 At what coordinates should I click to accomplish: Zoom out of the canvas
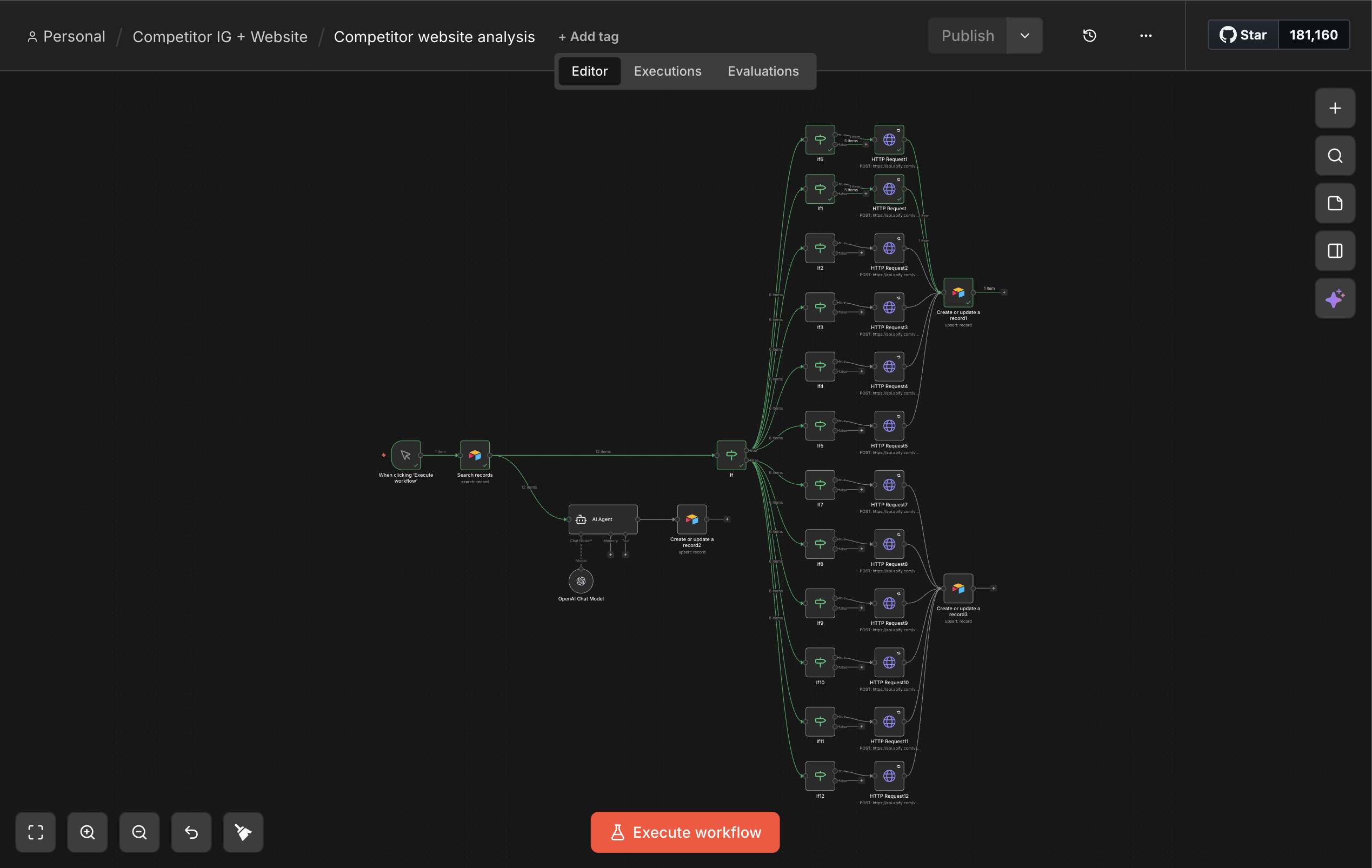click(x=139, y=832)
